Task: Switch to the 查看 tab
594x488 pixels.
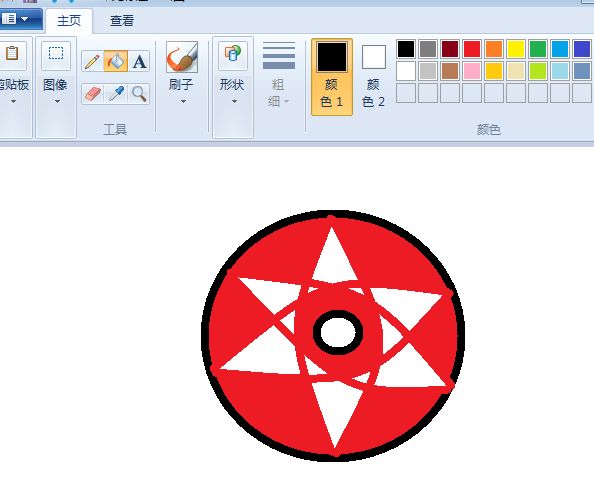Action: (x=122, y=21)
